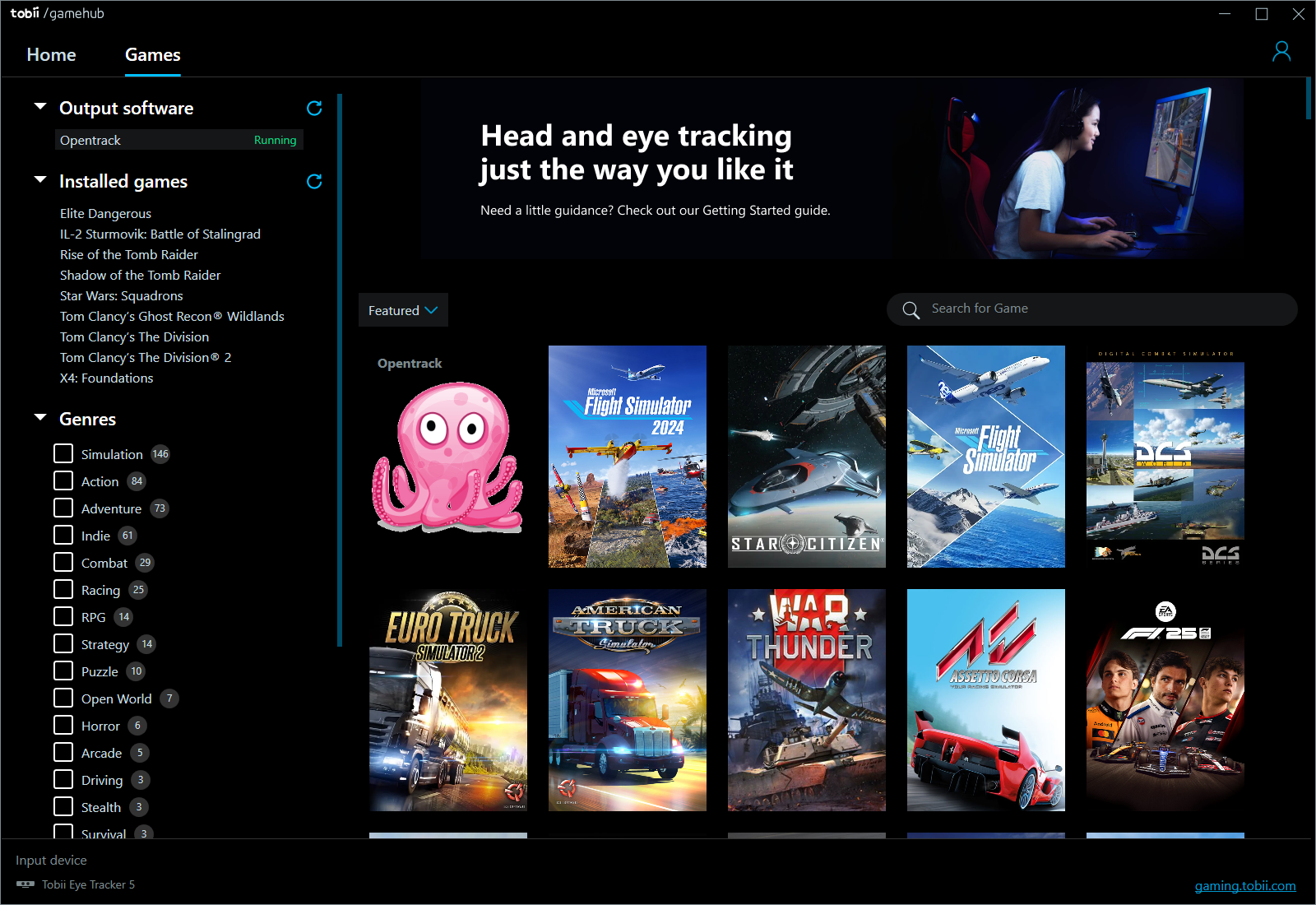Open Elite Dangerous from installed games

[105, 213]
